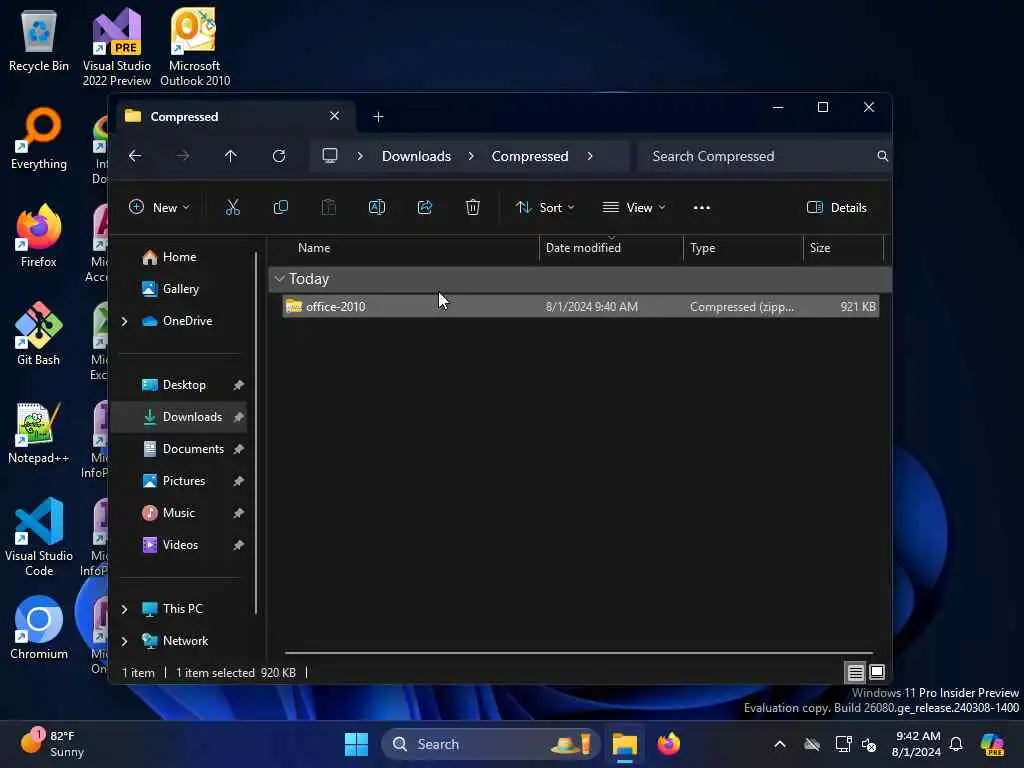Open Music in Quick access
The width and height of the screenshot is (1024, 768).
point(178,513)
